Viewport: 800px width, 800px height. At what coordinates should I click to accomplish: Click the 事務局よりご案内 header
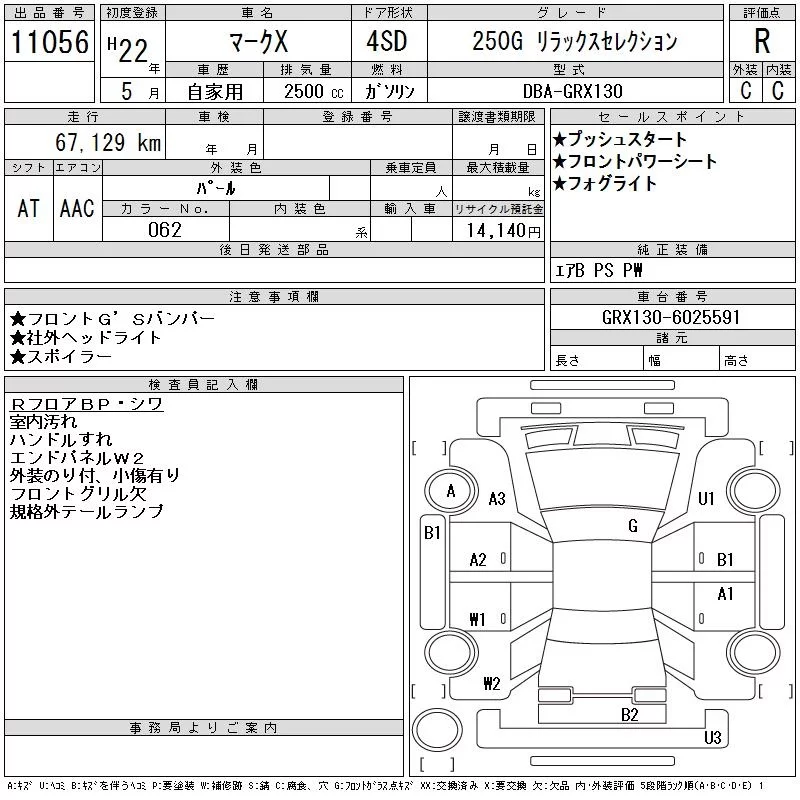204,728
